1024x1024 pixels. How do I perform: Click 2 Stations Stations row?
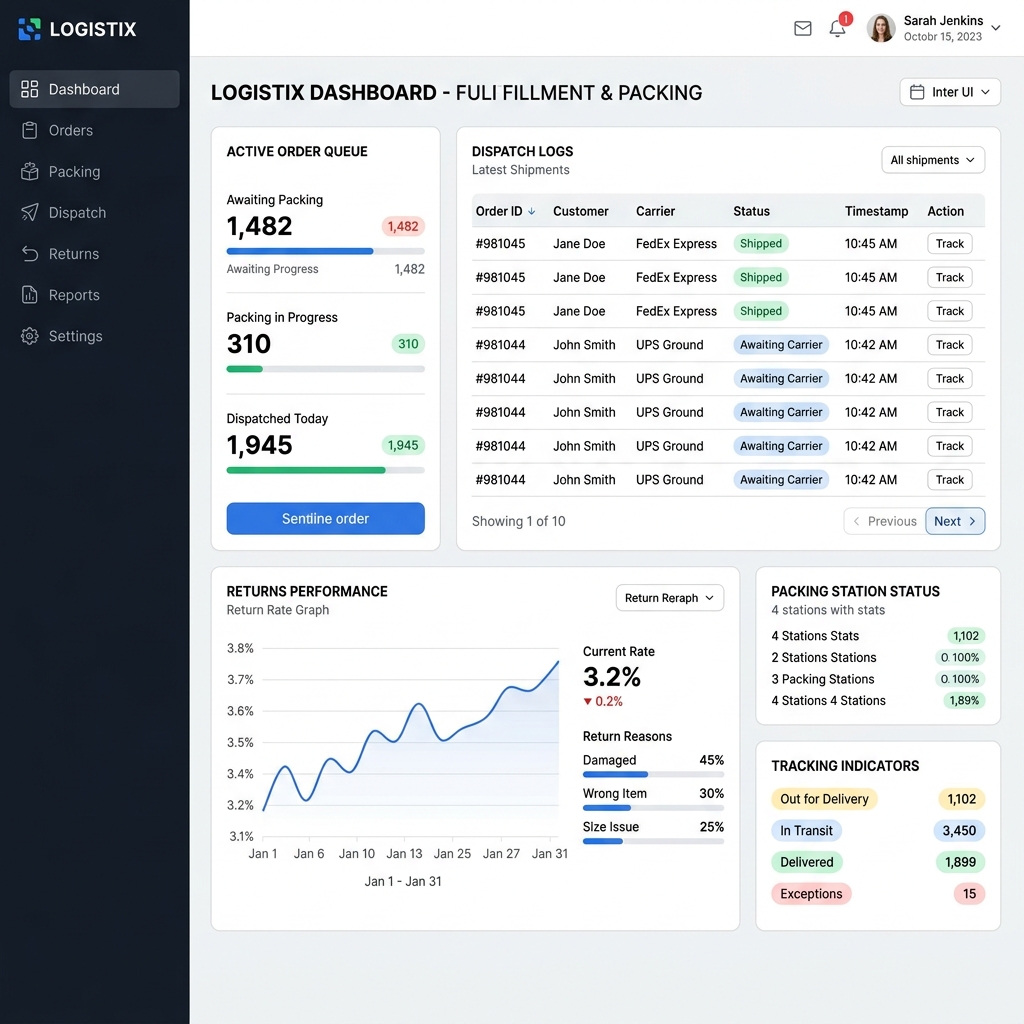point(878,657)
